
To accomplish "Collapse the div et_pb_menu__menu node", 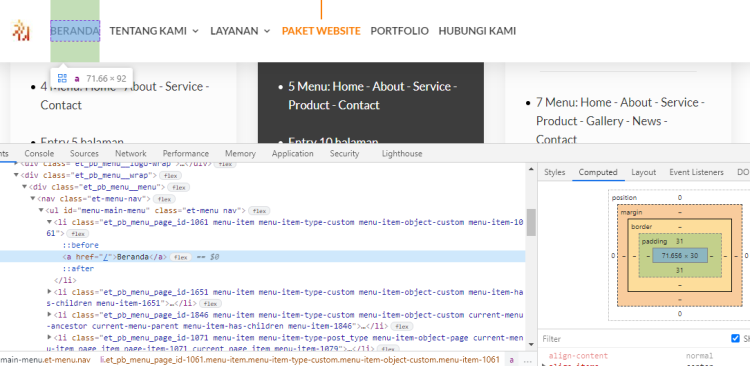I will click(25, 187).
